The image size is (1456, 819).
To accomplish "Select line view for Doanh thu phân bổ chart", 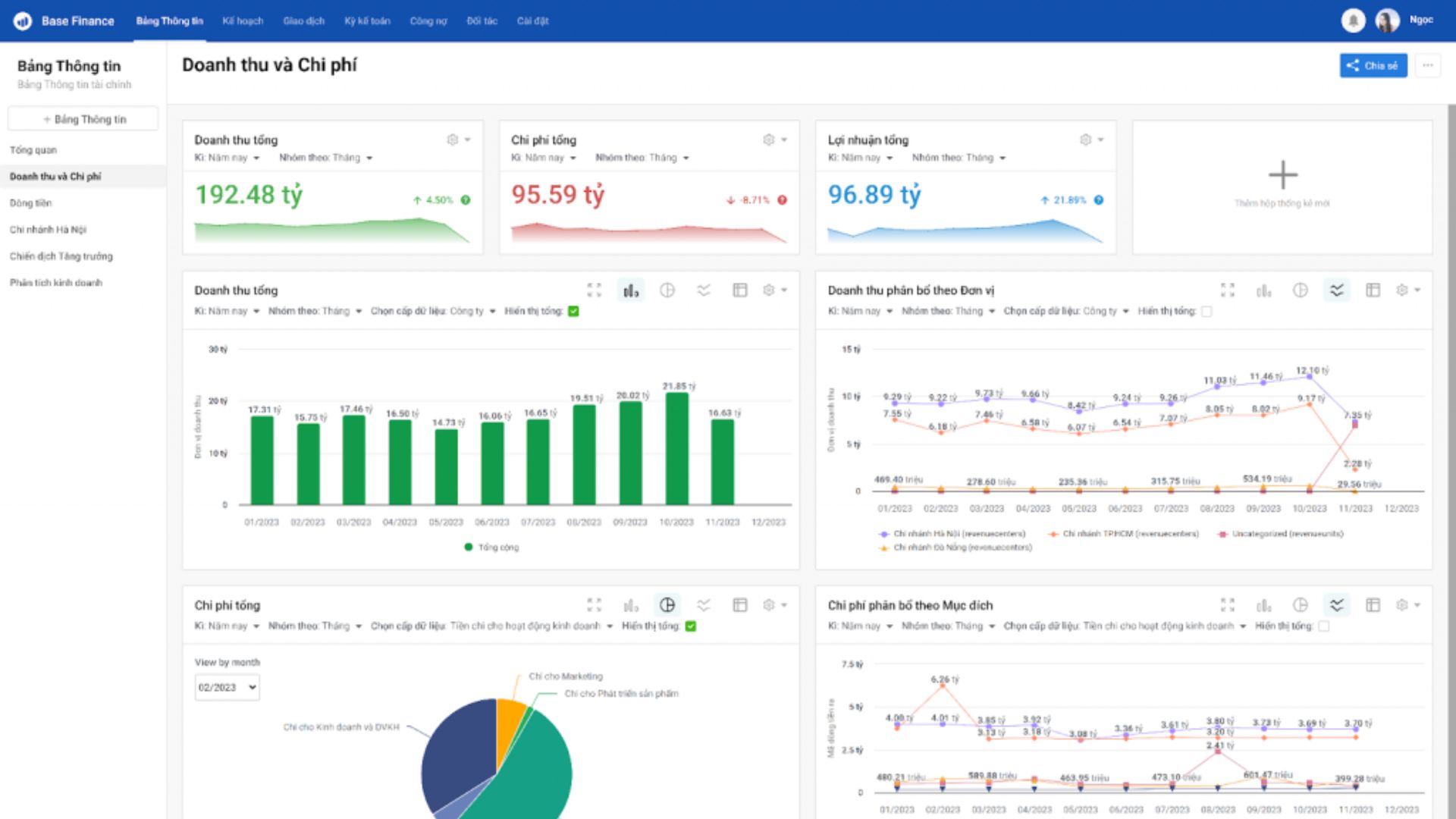I will [x=1337, y=290].
